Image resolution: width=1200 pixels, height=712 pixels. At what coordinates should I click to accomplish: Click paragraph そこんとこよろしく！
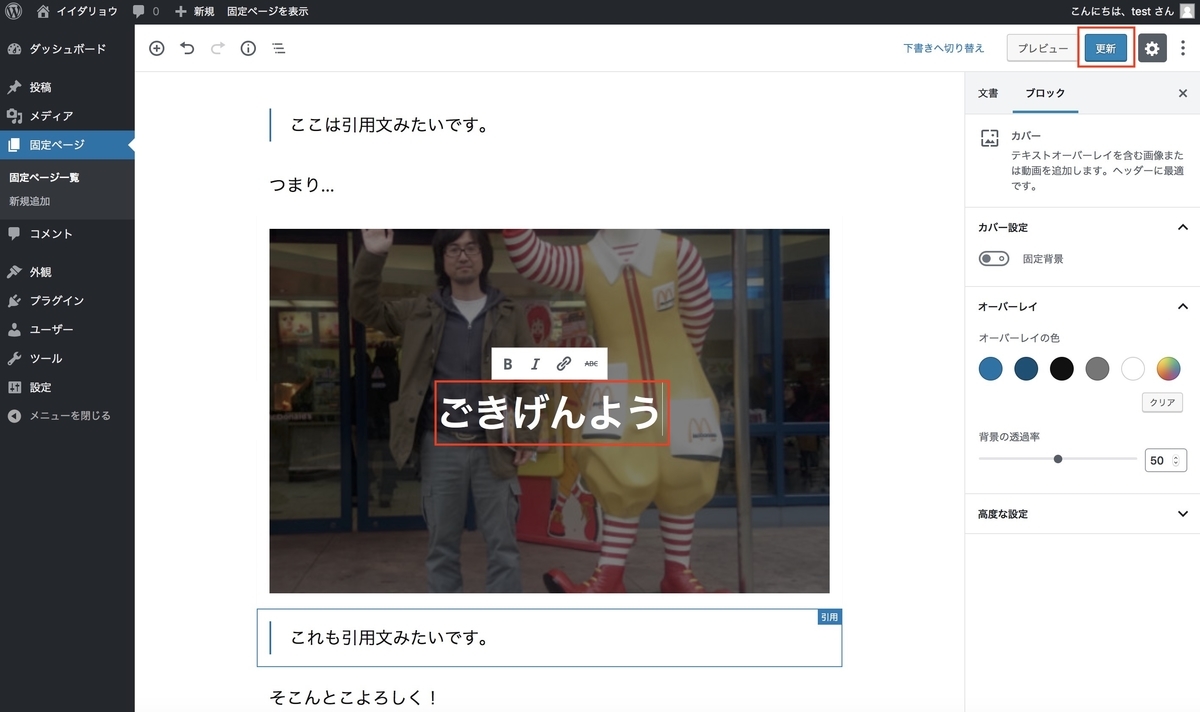click(x=355, y=697)
